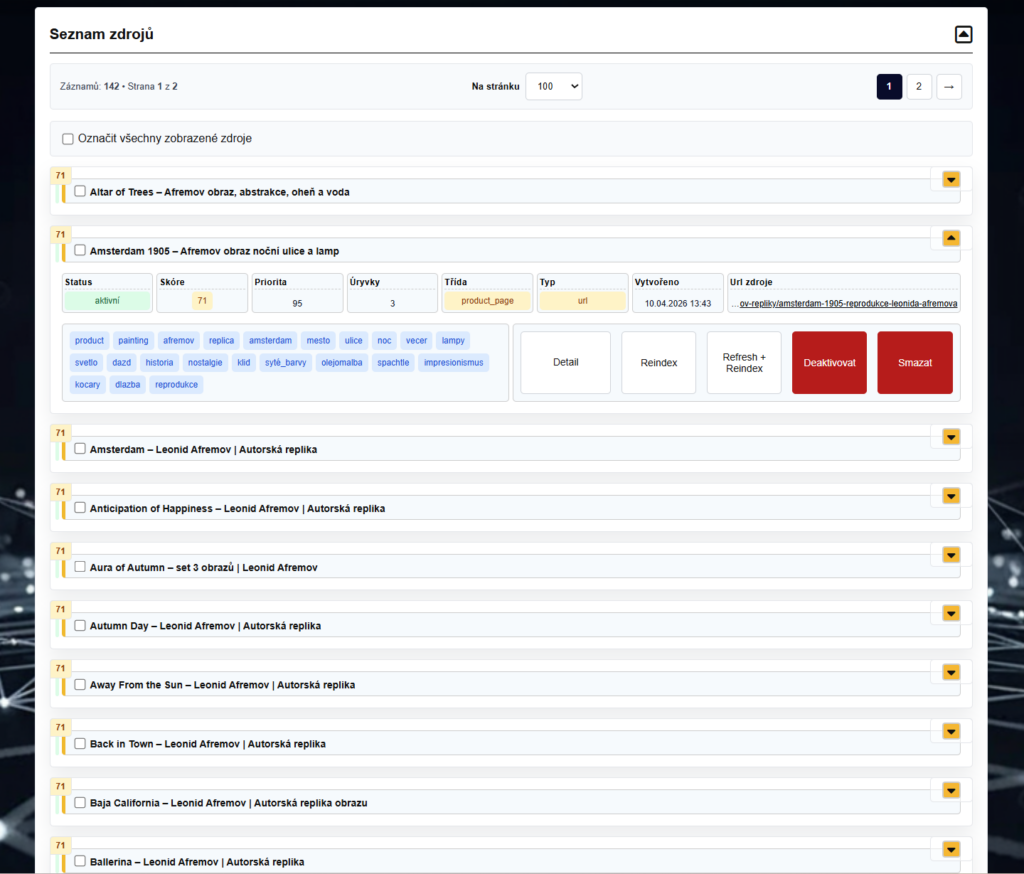1024x874 pixels.
Task: Expand Away From the Sun row
Action: point(951,672)
